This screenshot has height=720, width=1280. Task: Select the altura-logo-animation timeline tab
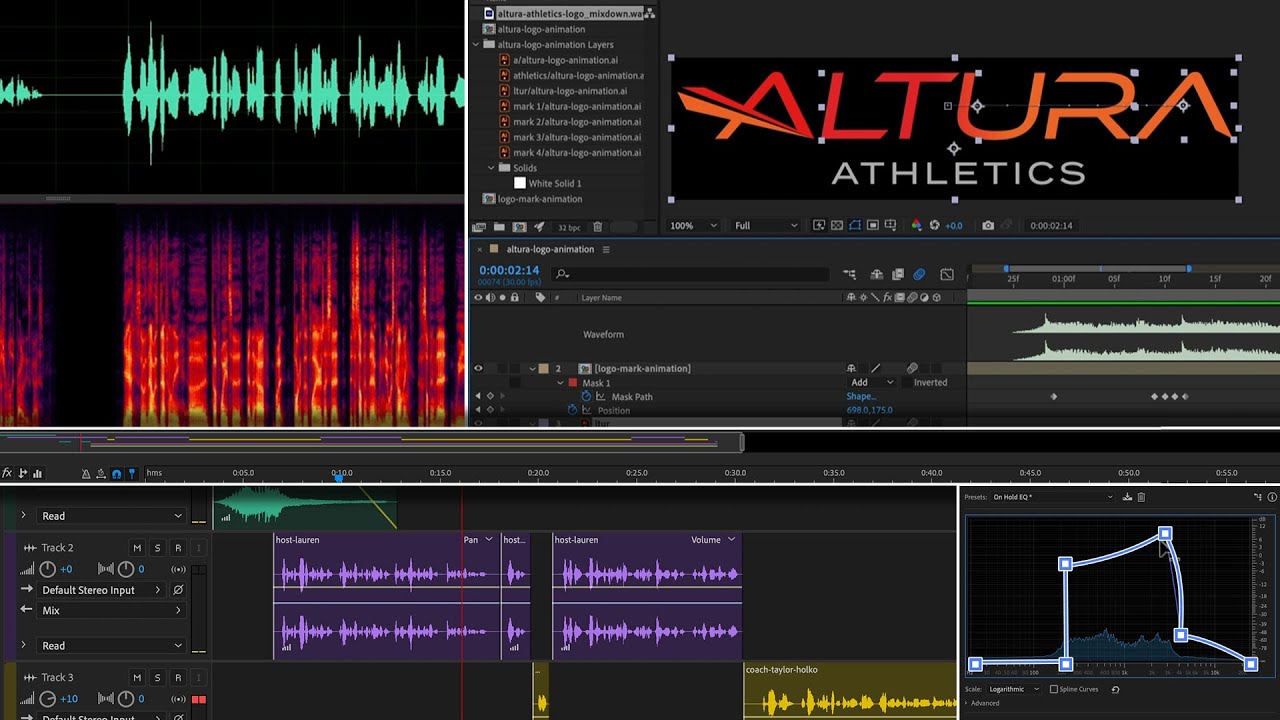[550, 249]
